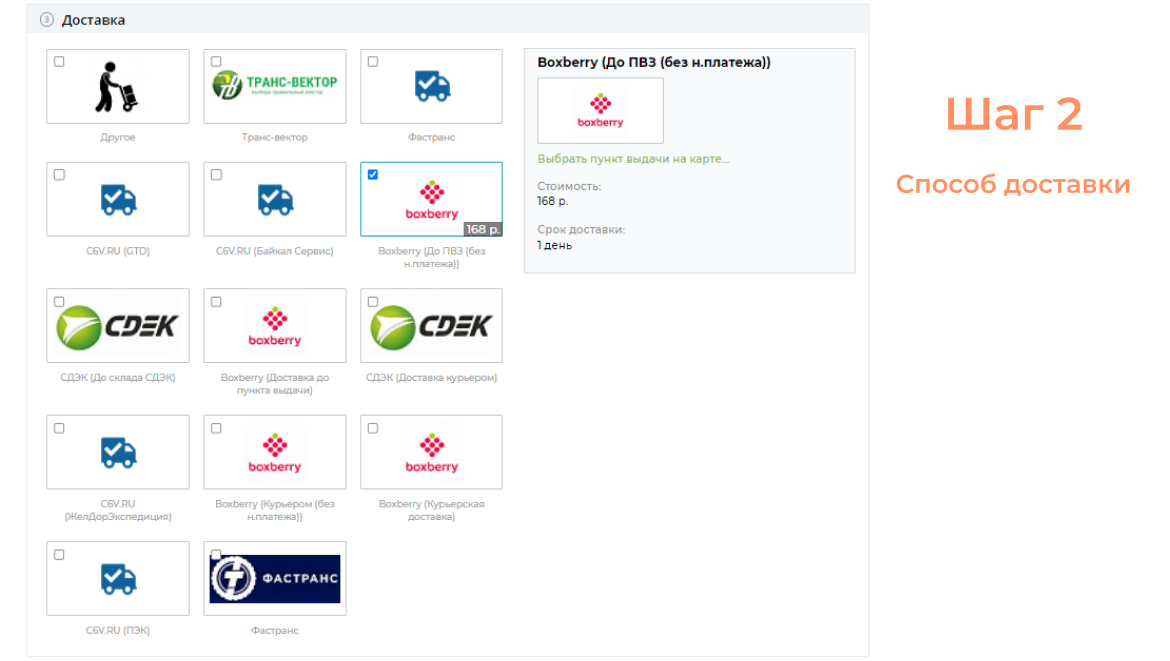1170x661 pixels.
Task: Click the Транс-вектор logo
Action: (275, 84)
